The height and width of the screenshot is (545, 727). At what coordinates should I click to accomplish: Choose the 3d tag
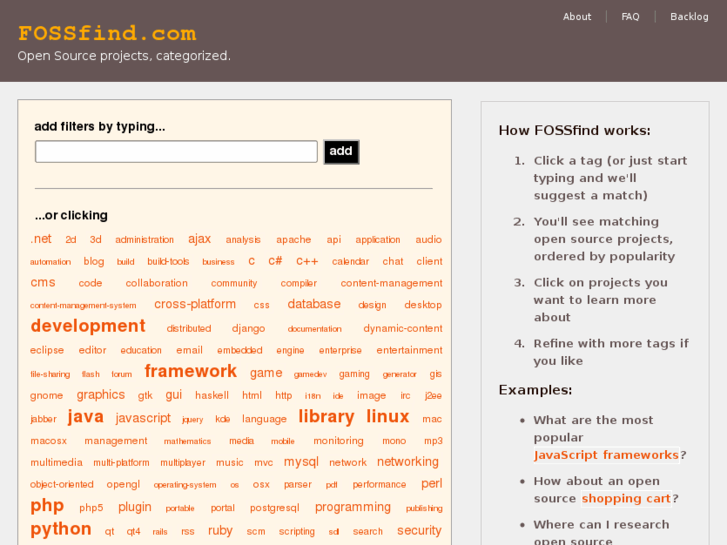pos(96,240)
